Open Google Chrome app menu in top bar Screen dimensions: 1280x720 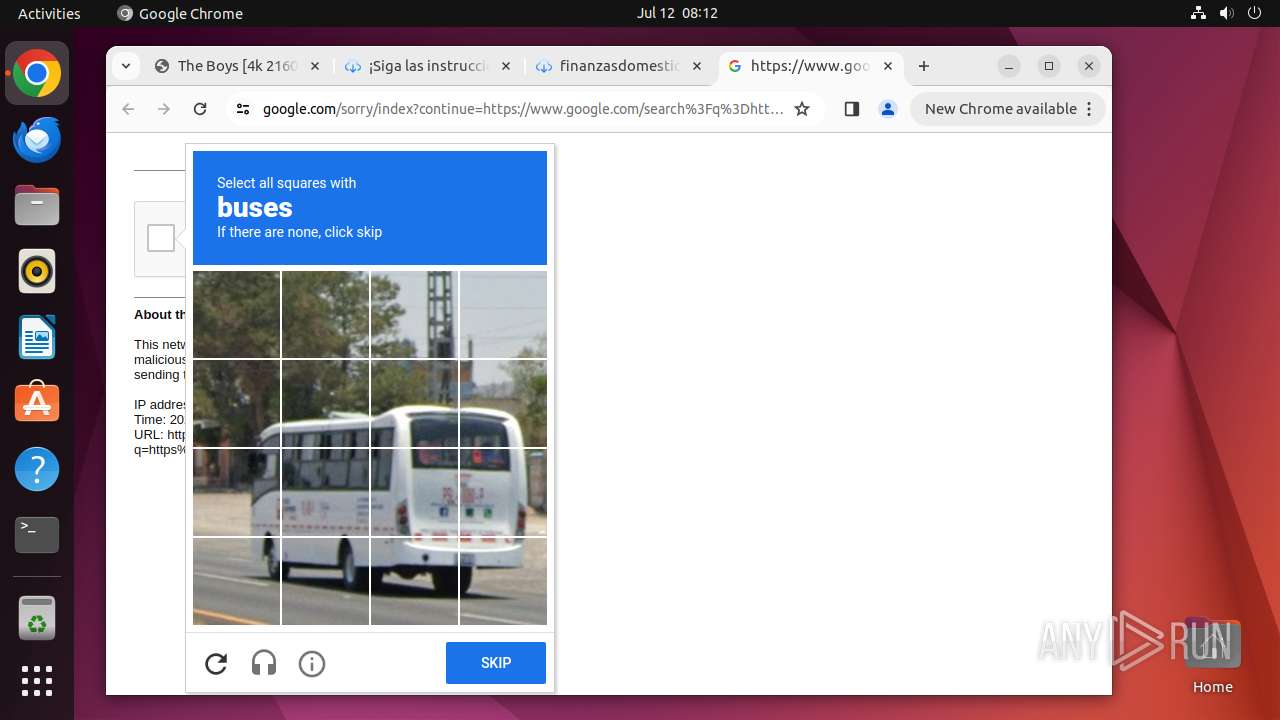[180, 13]
